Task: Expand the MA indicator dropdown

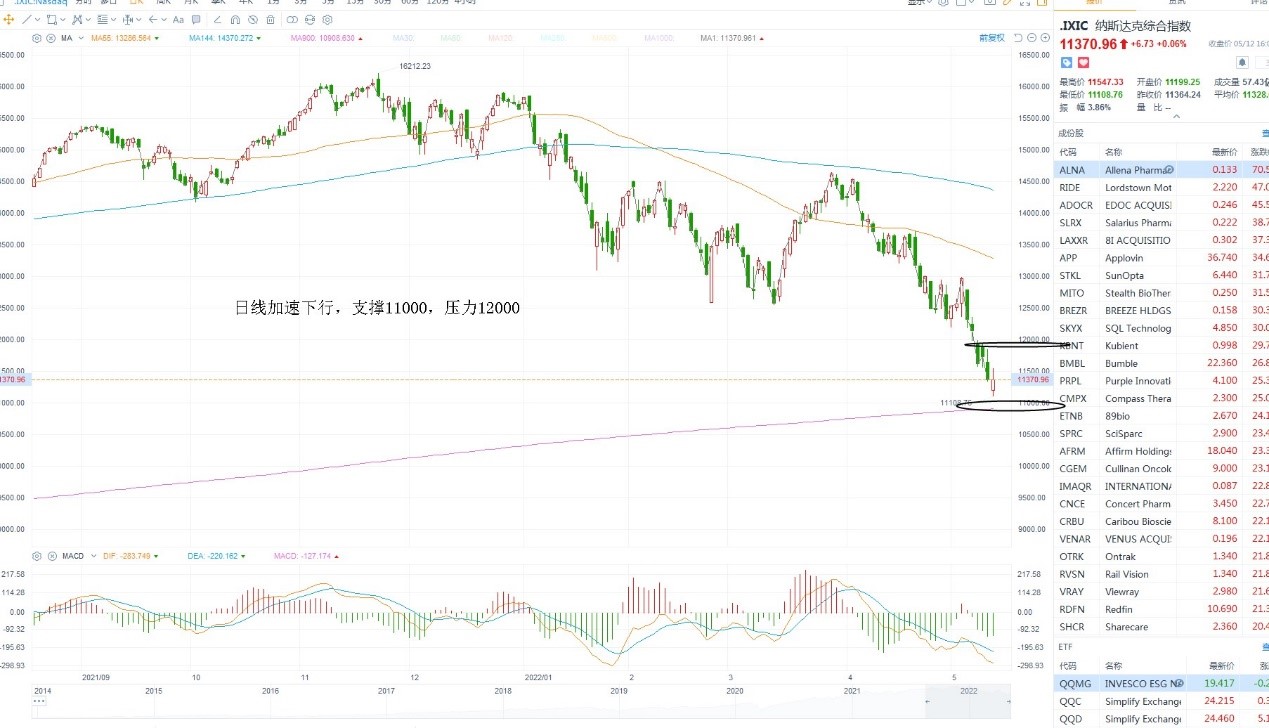Action: point(81,38)
